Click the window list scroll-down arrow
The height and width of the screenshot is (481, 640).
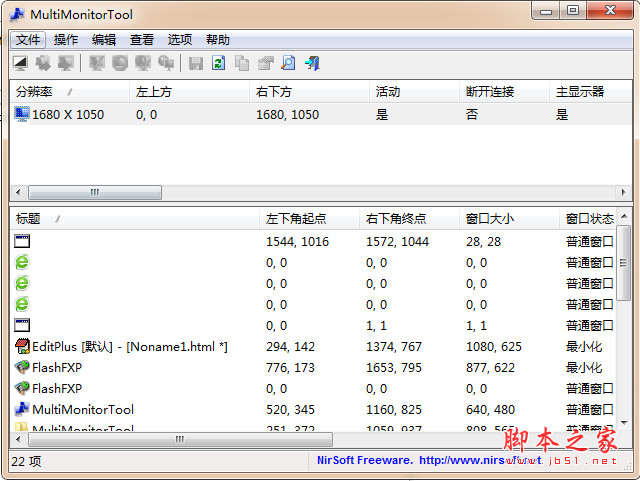(624, 423)
